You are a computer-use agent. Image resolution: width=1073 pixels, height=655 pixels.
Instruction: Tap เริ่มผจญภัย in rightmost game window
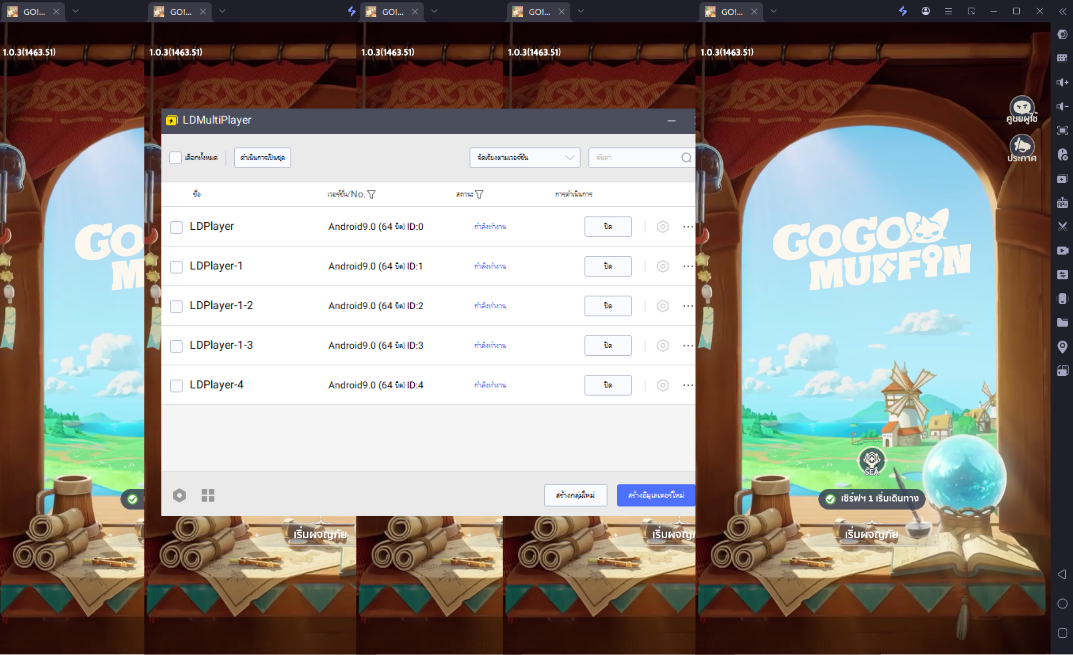click(x=871, y=534)
